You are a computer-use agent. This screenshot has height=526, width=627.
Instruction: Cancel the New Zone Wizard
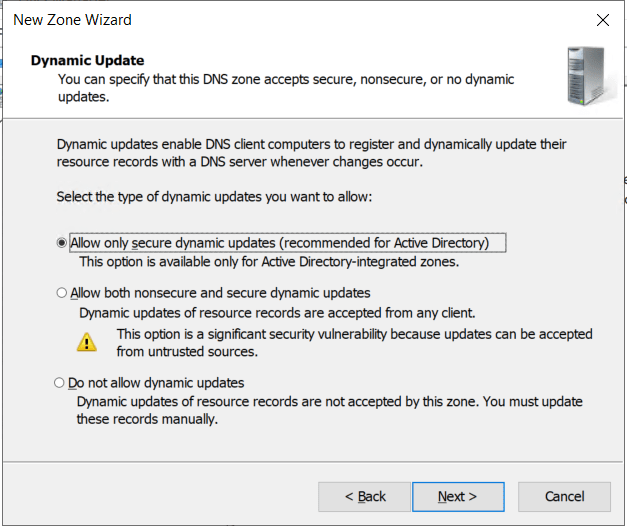[564, 496]
